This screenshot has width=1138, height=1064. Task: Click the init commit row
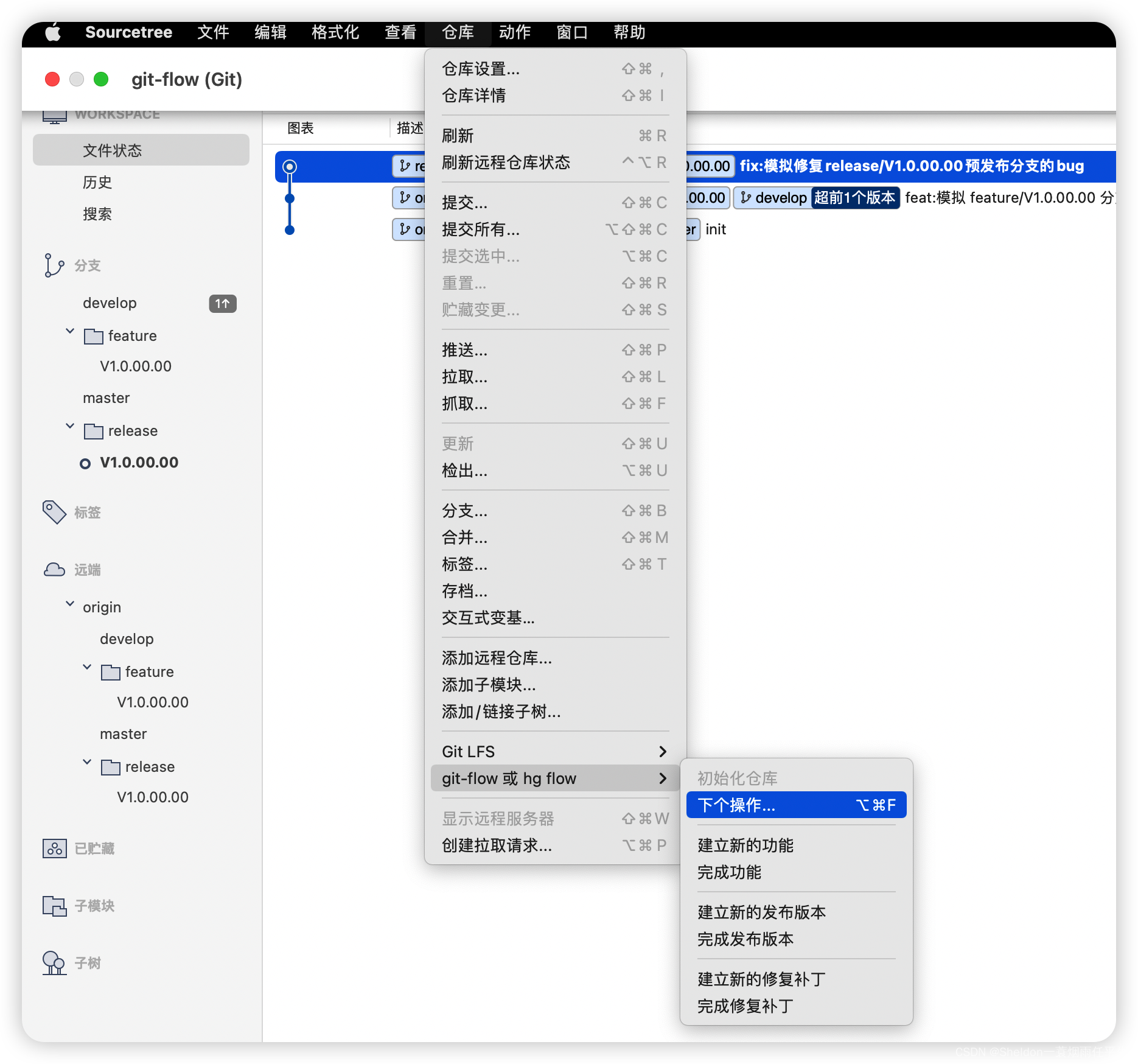(695, 230)
